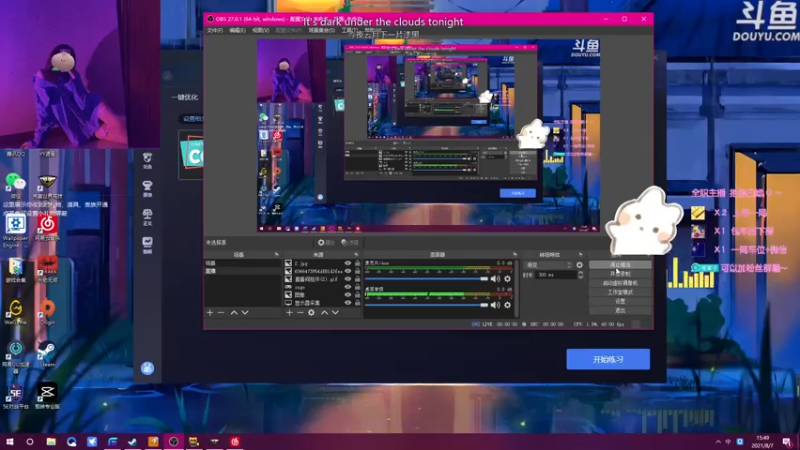Click the 时长 duration stepper arrows
The image size is (800, 450).
click(580, 274)
